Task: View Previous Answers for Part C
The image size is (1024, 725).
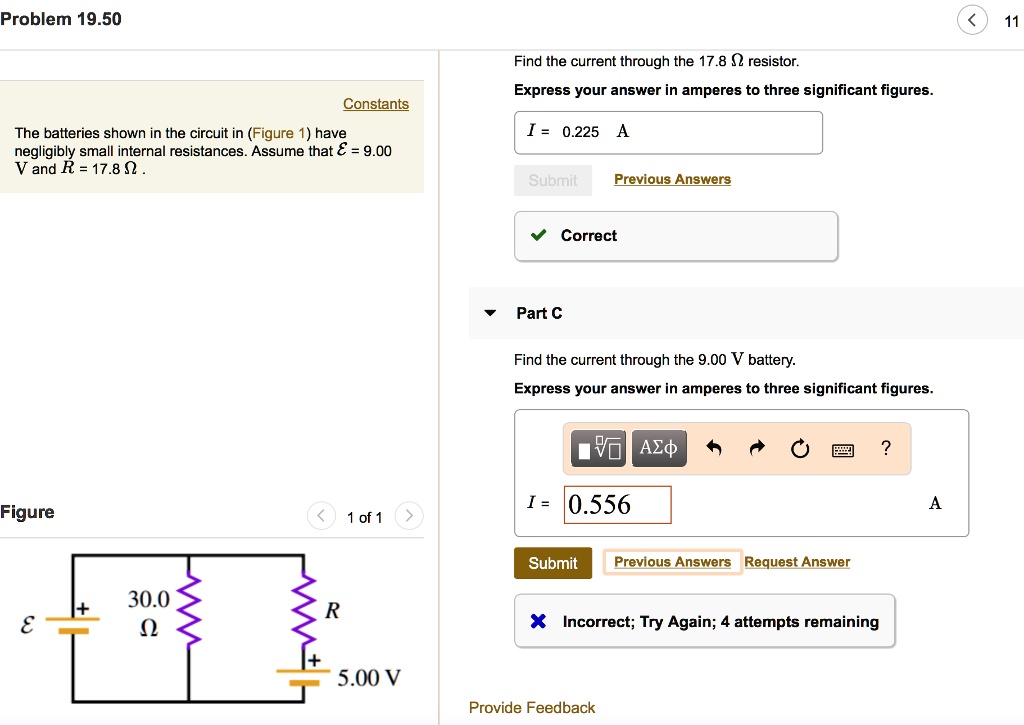Action: 672,561
